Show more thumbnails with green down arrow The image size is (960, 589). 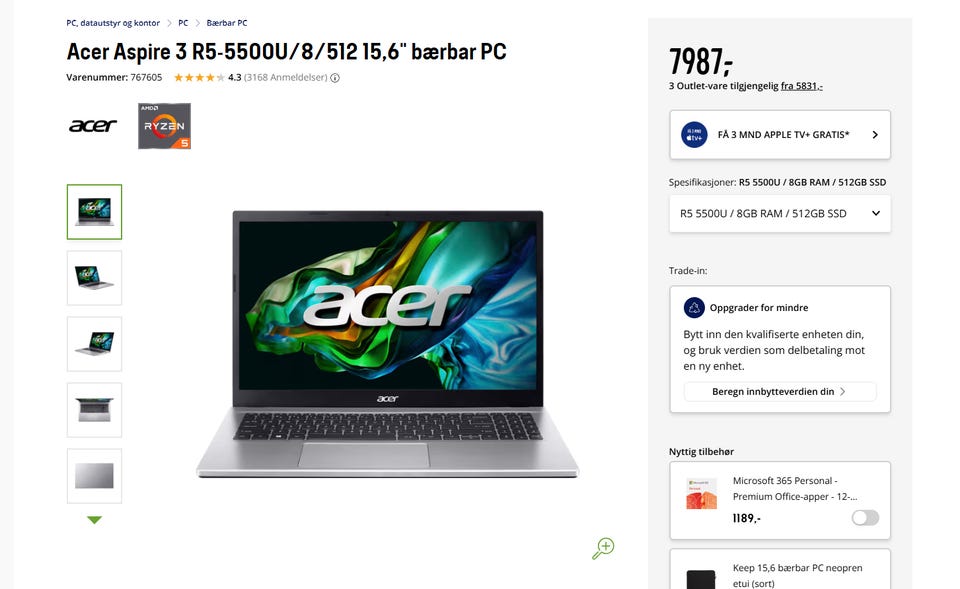pos(94,520)
